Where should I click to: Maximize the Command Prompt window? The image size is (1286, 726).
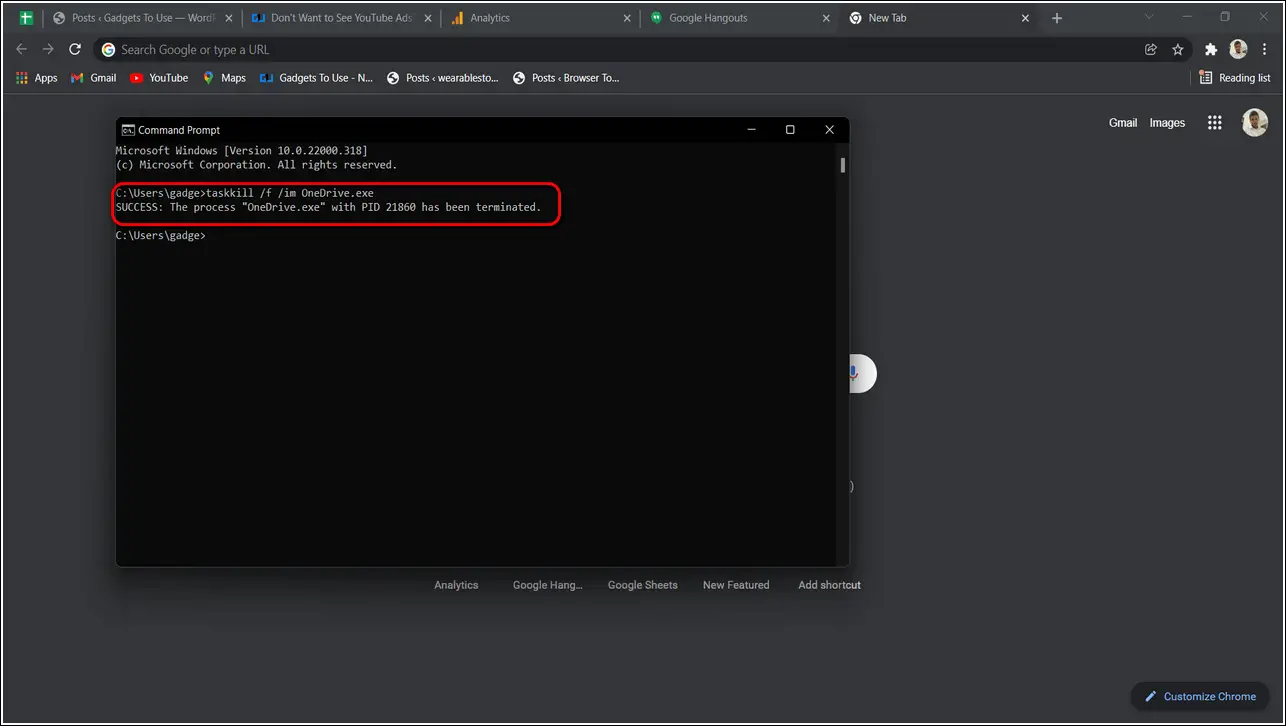click(790, 130)
